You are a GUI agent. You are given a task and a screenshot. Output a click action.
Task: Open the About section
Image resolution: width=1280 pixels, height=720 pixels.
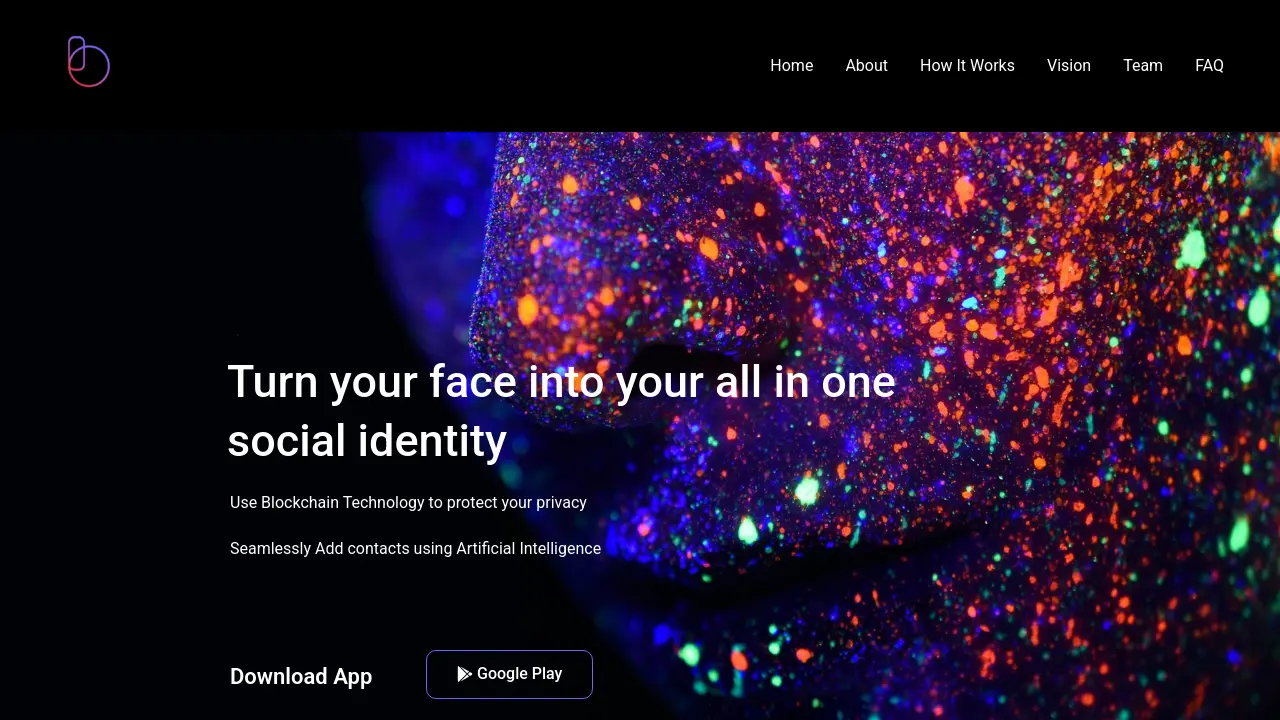coord(866,65)
